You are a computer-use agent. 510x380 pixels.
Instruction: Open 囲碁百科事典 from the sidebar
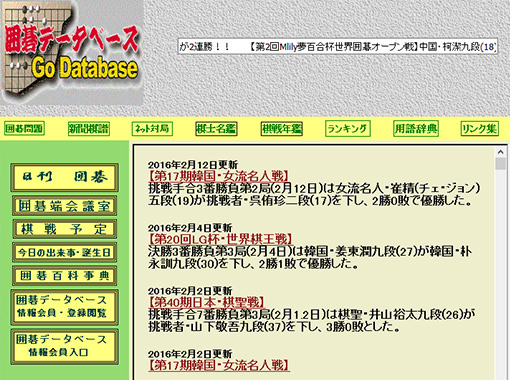tap(64, 276)
